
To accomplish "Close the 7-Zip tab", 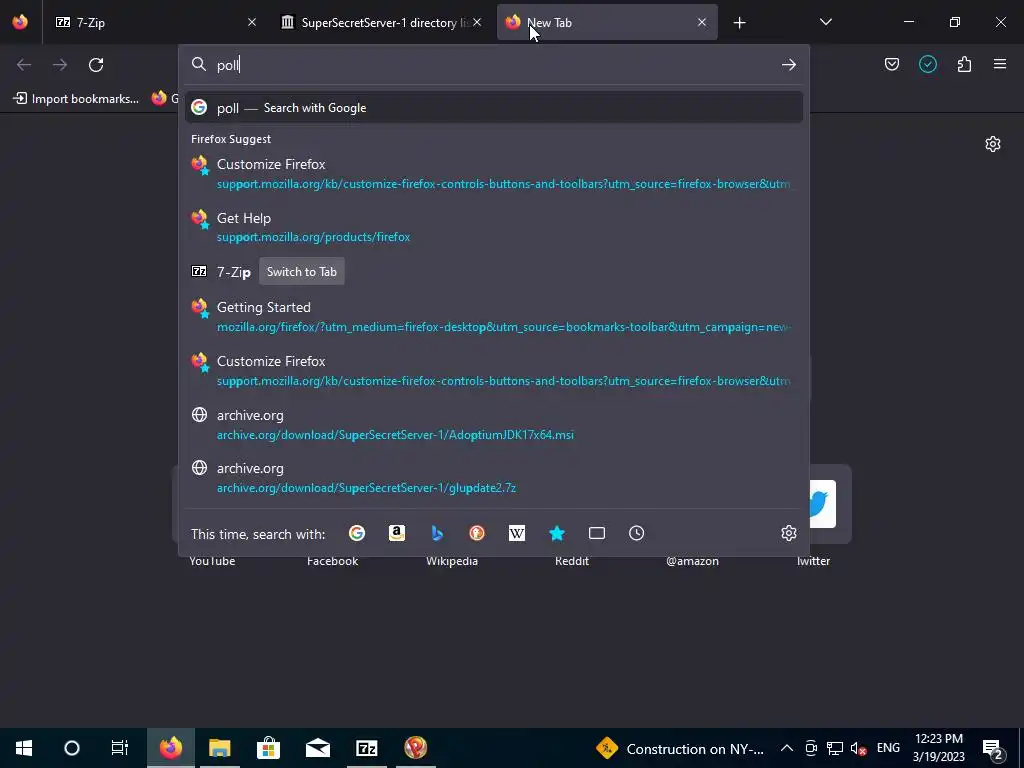I will point(251,22).
